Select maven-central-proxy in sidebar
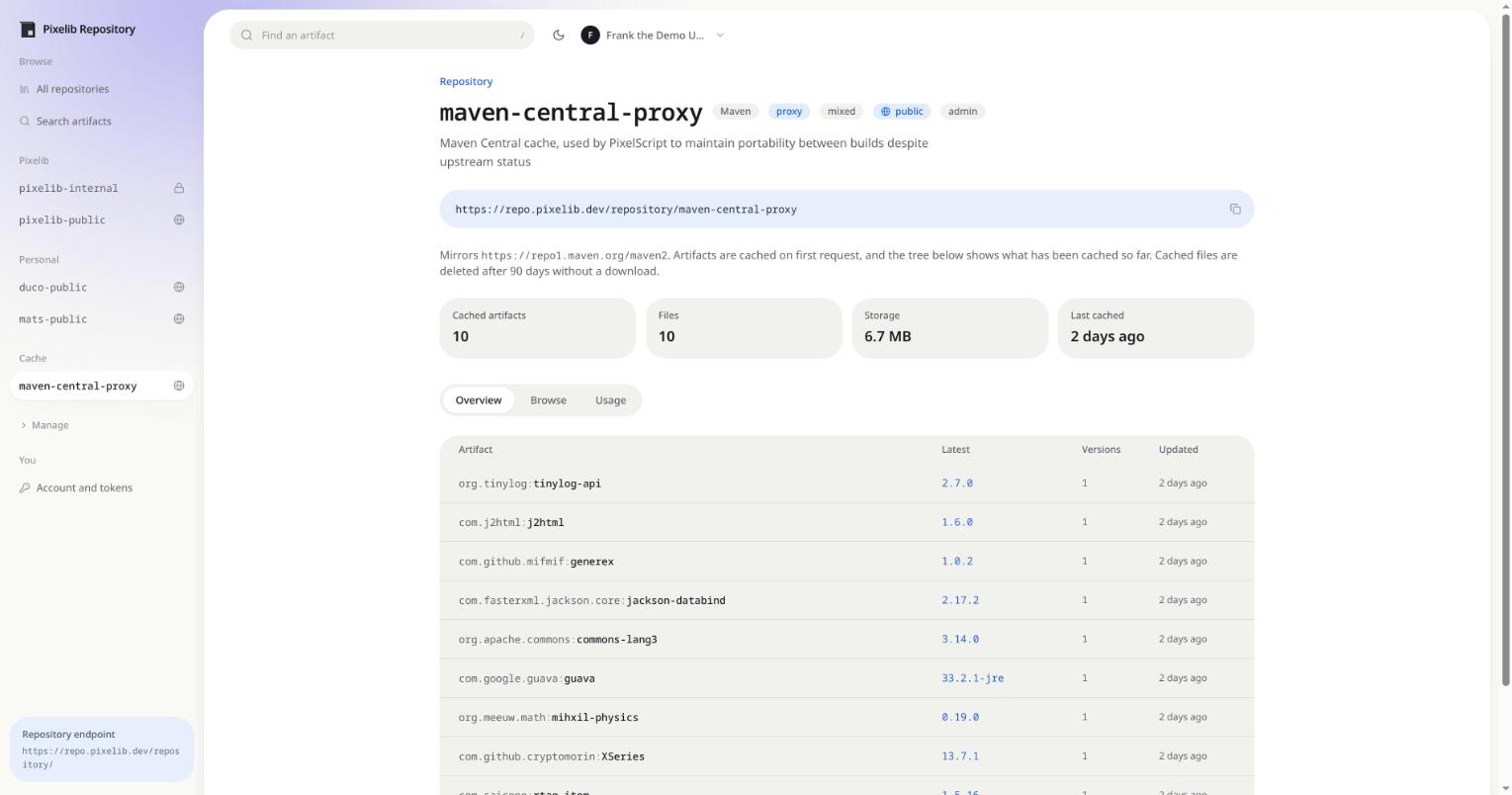Viewport: 1512px width, 795px height. [102, 386]
